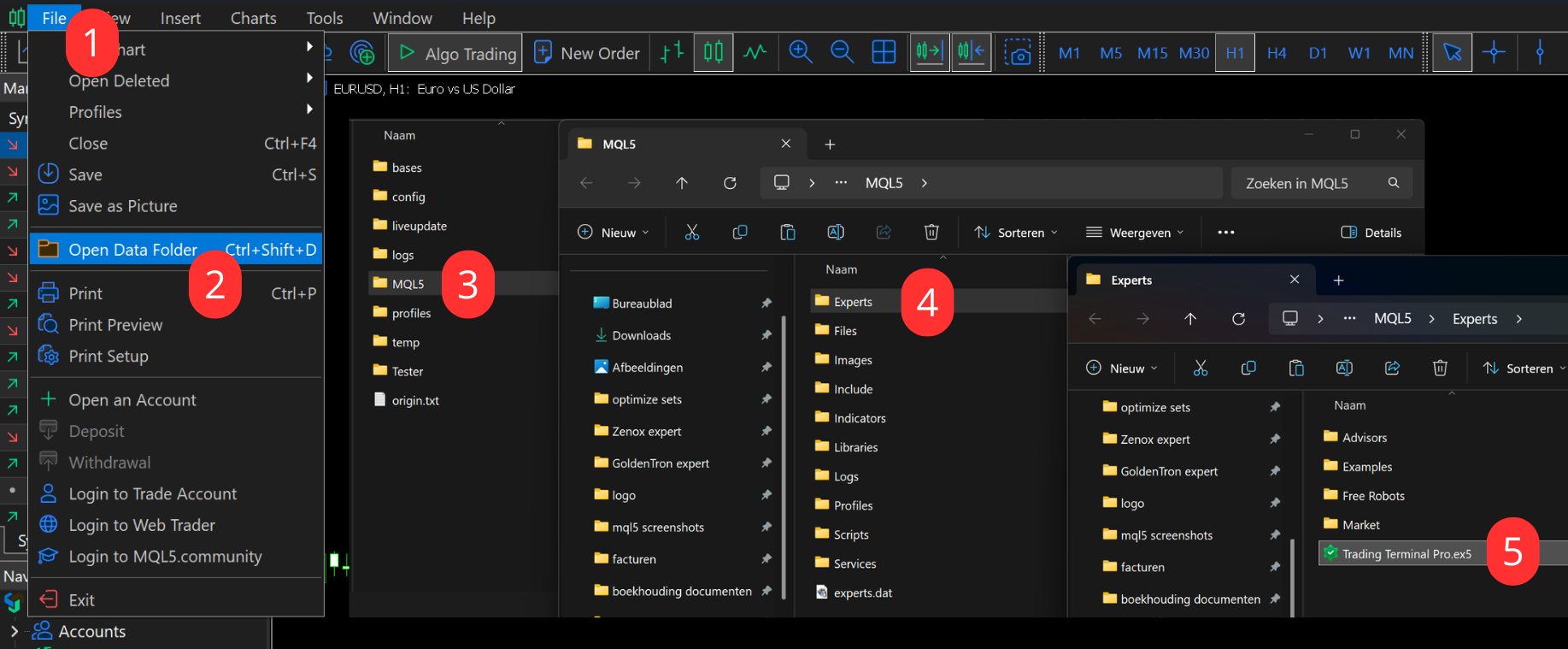Open the Charts menu
1568x649 pixels.
pyautogui.click(x=254, y=18)
